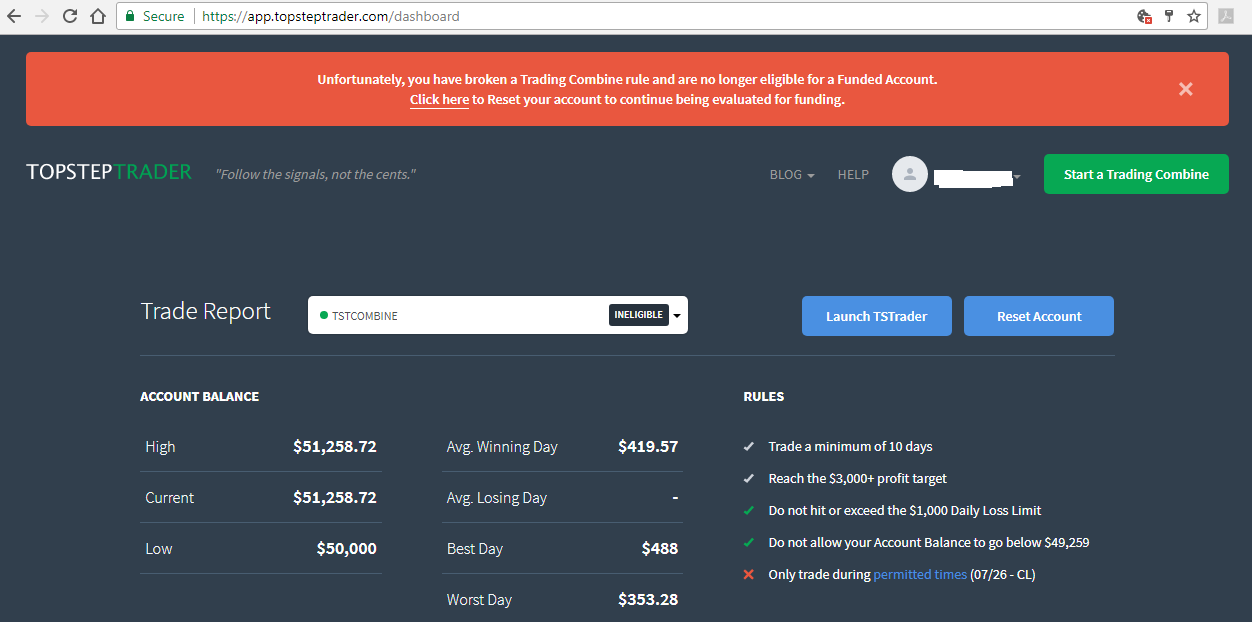Open the blocked cookies icon in the address bar
Viewport: 1252px width, 622px height.
click(1145, 16)
